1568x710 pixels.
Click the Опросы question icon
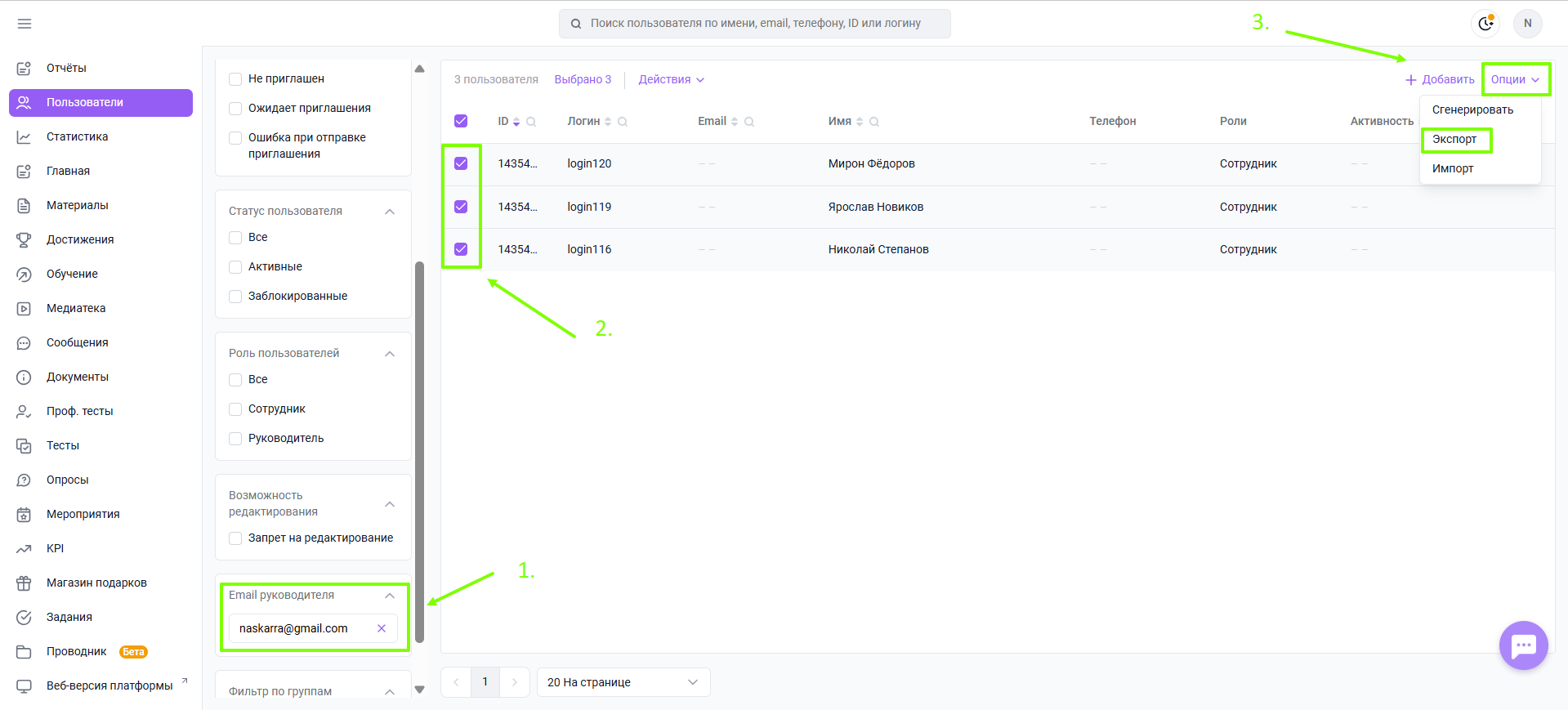pyautogui.click(x=24, y=480)
